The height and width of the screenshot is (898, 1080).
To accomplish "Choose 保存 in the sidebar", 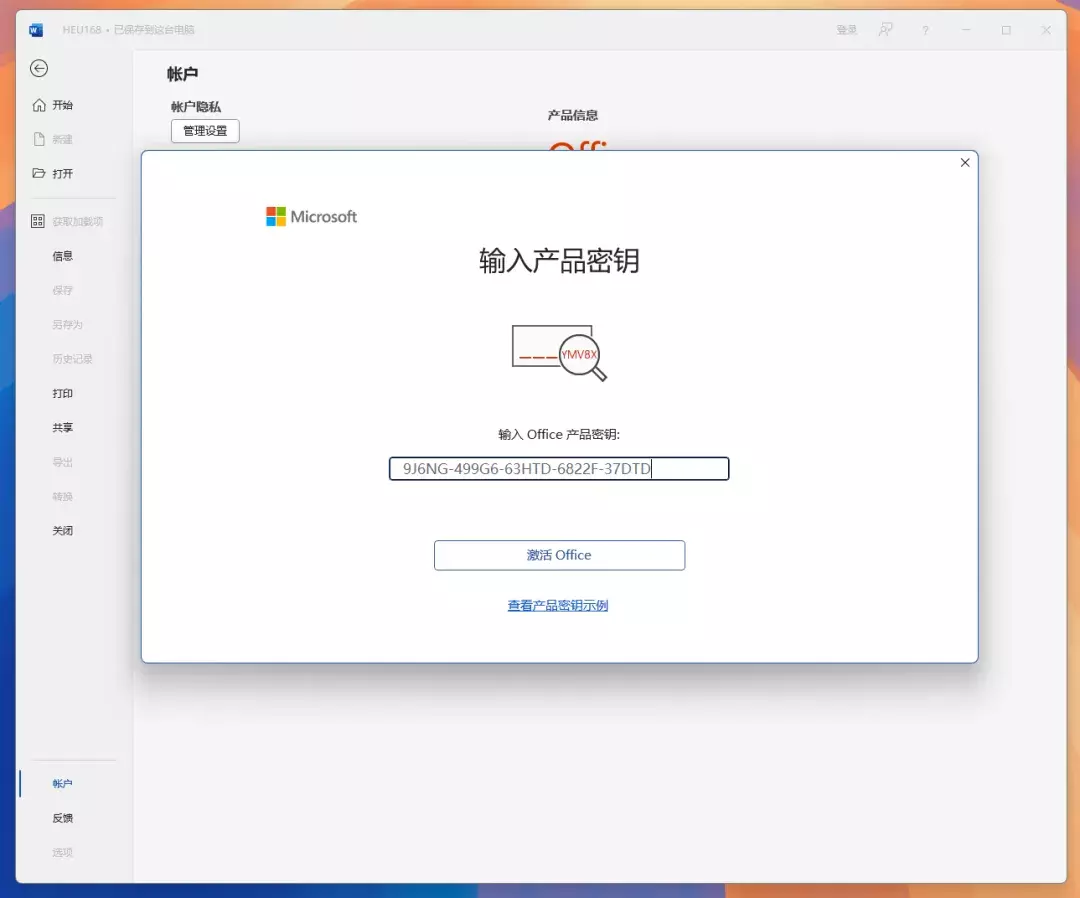I will click(62, 290).
